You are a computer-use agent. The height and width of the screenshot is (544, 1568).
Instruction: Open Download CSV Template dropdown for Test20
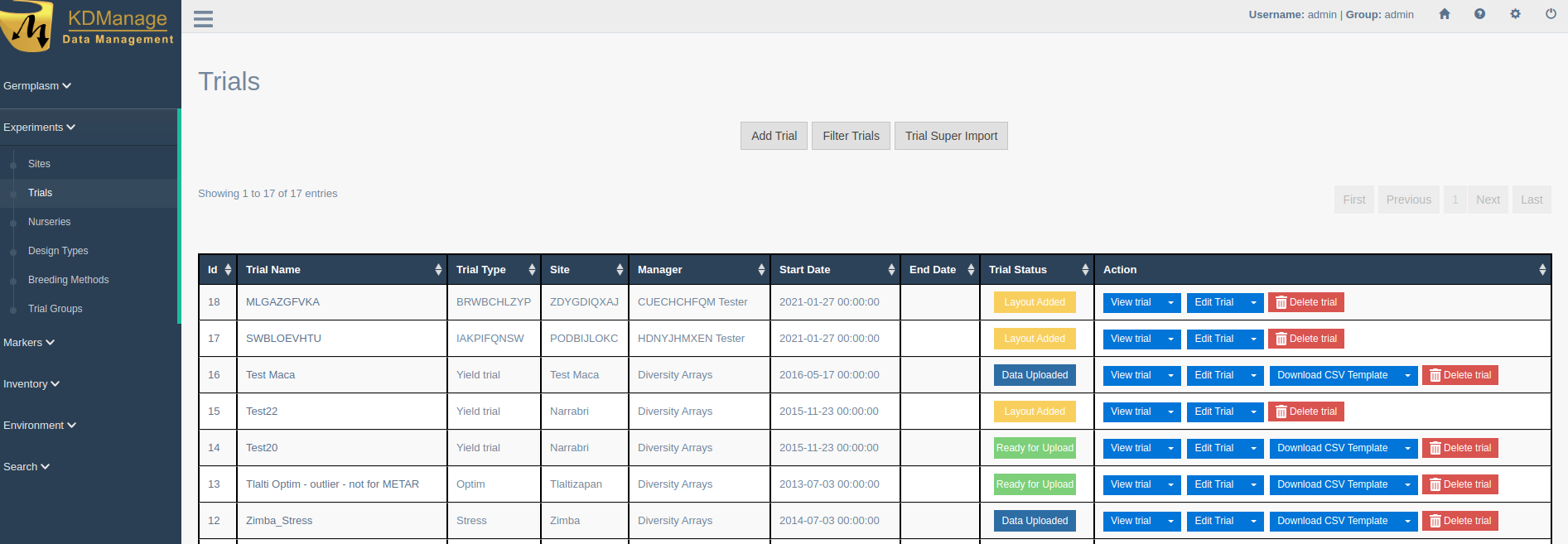click(x=1407, y=448)
